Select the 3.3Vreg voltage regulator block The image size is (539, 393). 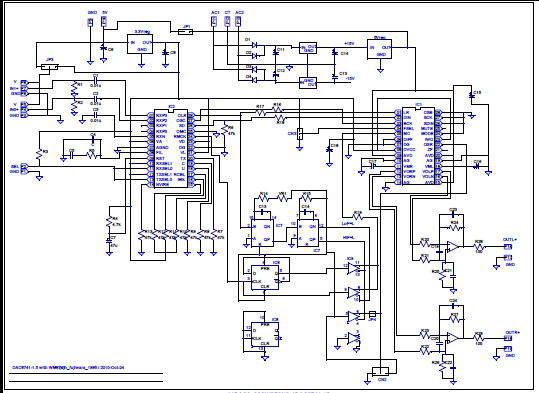[140, 44]
